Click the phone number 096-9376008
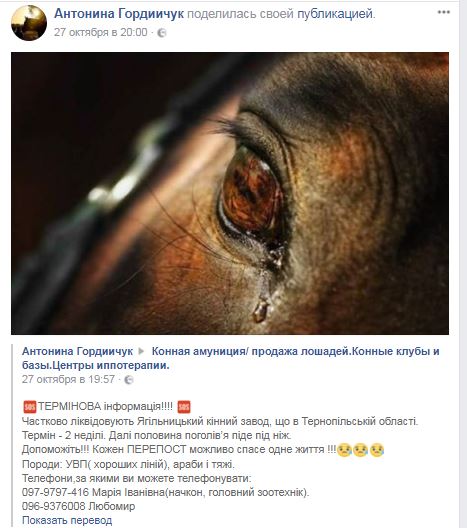Viewport: 467px width, 528px height. click(x=54, y=506)
